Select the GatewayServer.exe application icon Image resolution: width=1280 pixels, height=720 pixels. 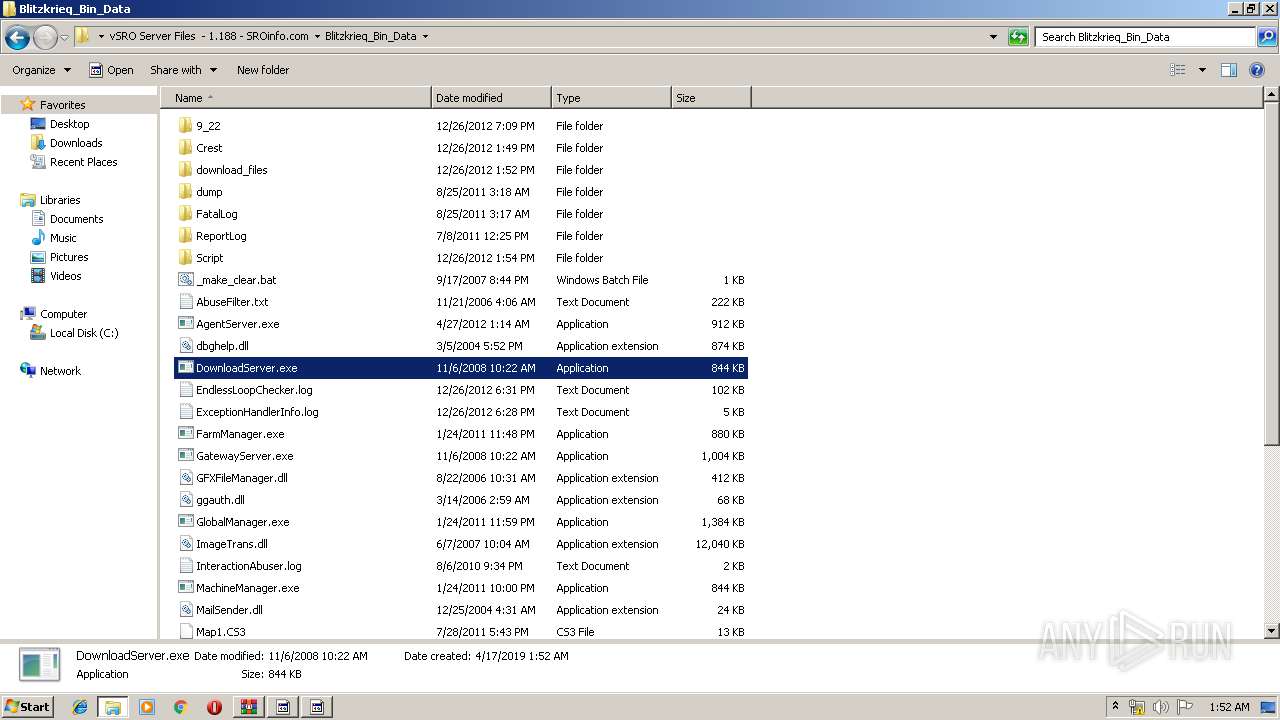(185, 456)
